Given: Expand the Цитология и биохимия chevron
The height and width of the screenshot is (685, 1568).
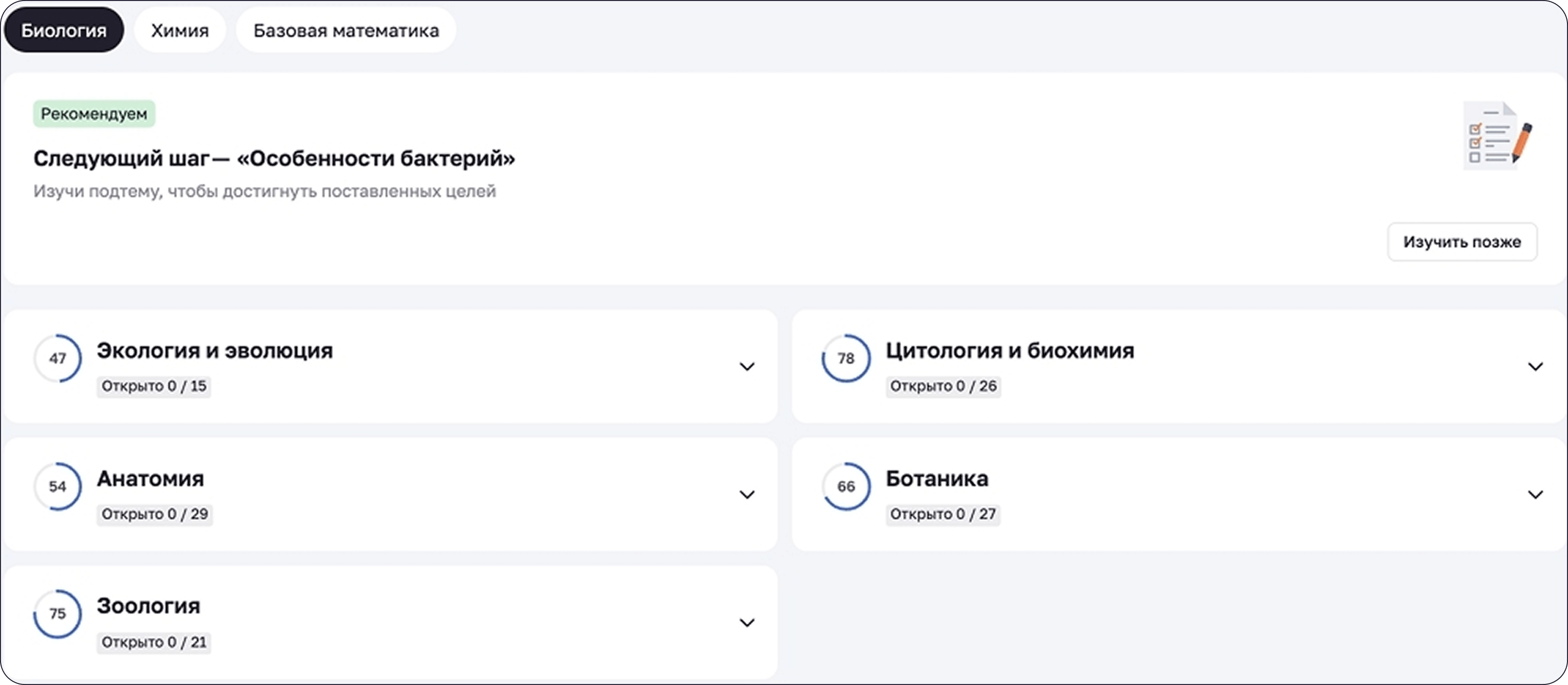Looking at the screenshot, I should point(1535,366).
